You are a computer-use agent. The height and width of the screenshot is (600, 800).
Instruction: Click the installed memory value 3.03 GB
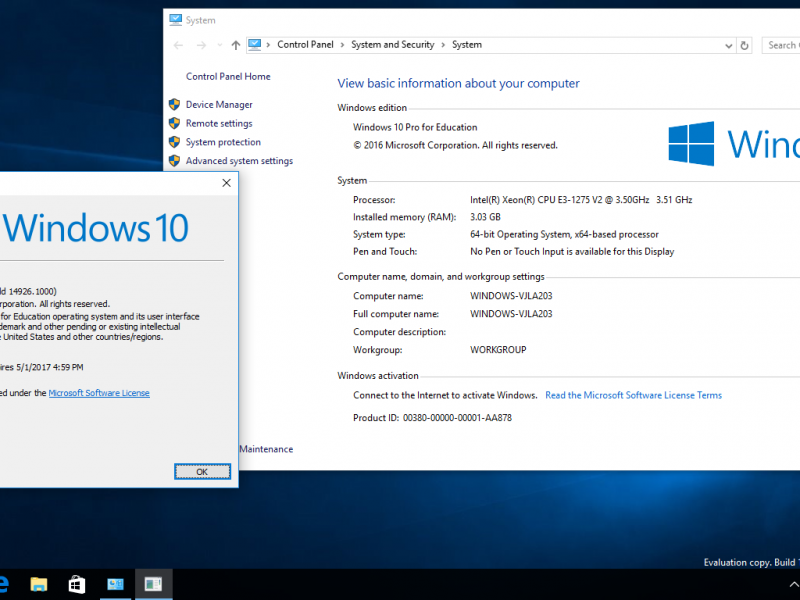click(485, 217)
